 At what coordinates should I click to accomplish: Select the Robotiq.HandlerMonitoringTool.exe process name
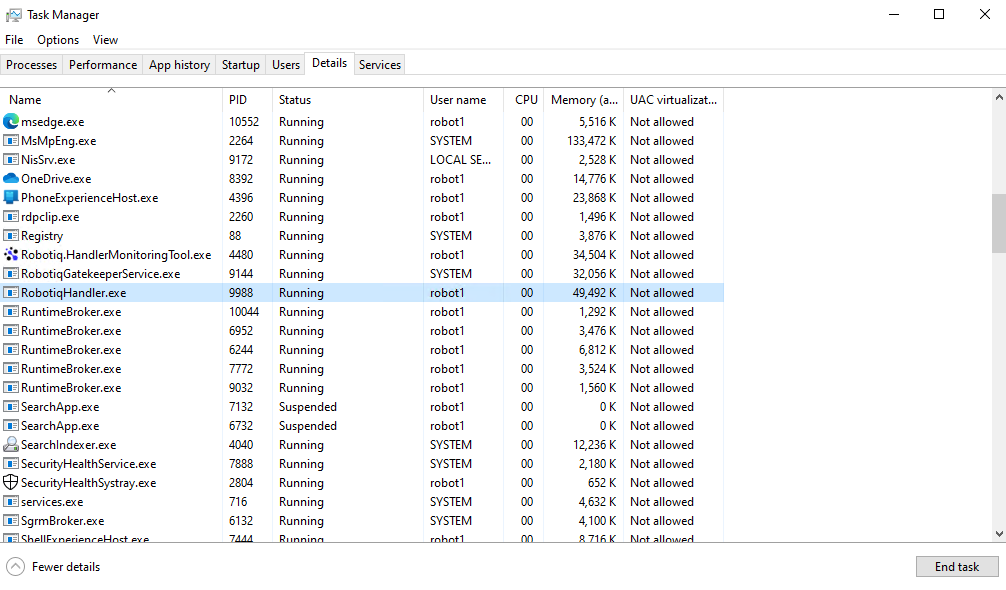(x=116, y=255)
